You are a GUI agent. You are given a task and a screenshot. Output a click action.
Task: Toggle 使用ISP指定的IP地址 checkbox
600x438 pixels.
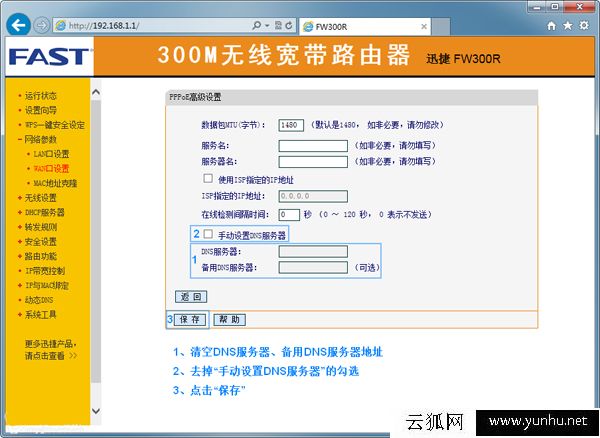pos(208,178)
